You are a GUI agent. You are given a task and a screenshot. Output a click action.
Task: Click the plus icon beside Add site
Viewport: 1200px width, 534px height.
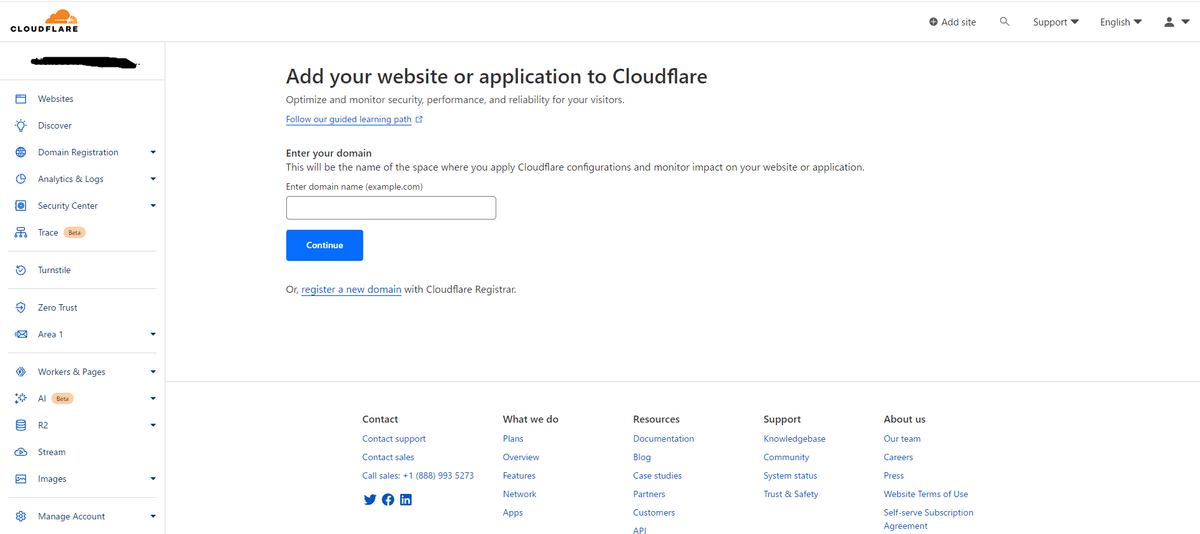[x=933, y=22]
